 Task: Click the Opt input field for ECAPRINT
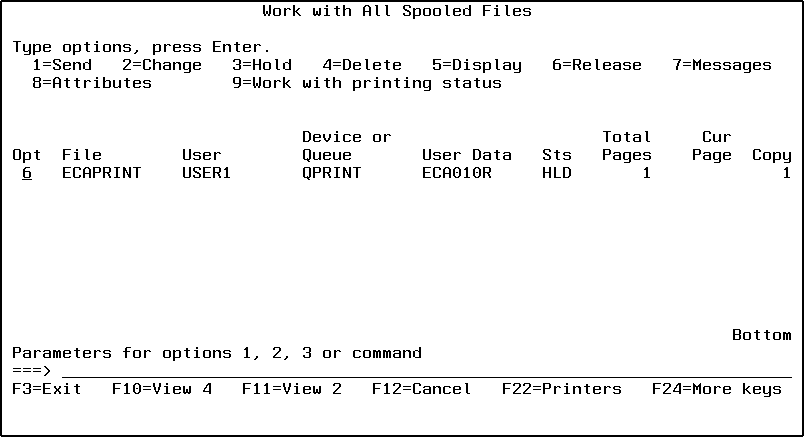26,173
